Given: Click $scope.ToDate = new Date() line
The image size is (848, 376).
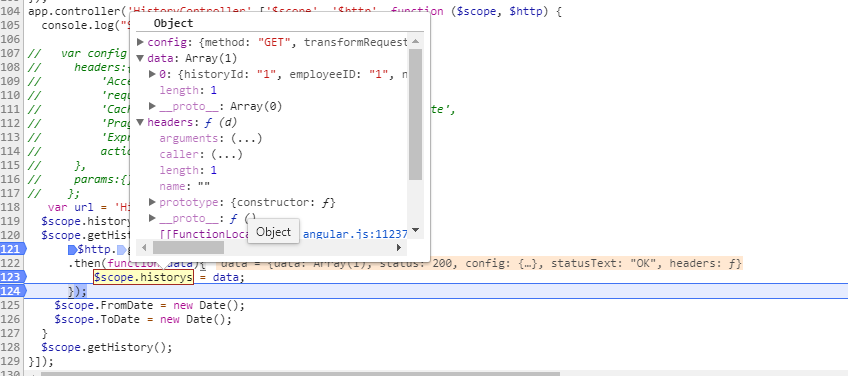Looking at the screenshot, I should [x=143, y=319].
